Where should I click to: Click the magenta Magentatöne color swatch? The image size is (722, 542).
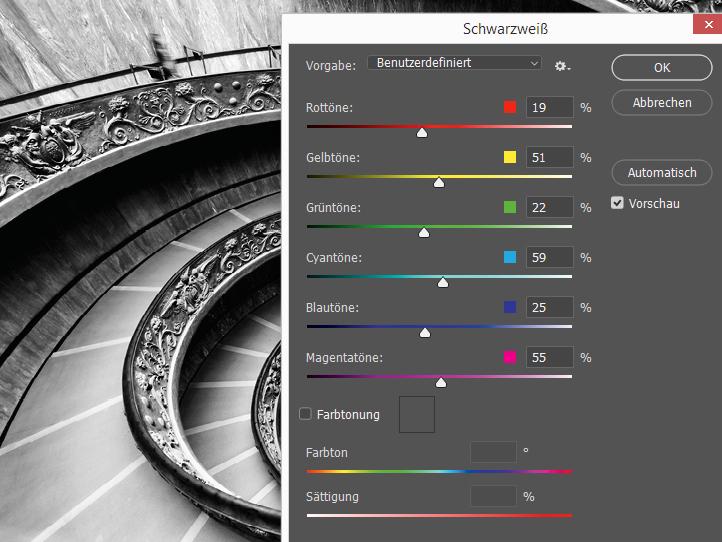click(510, 357)
